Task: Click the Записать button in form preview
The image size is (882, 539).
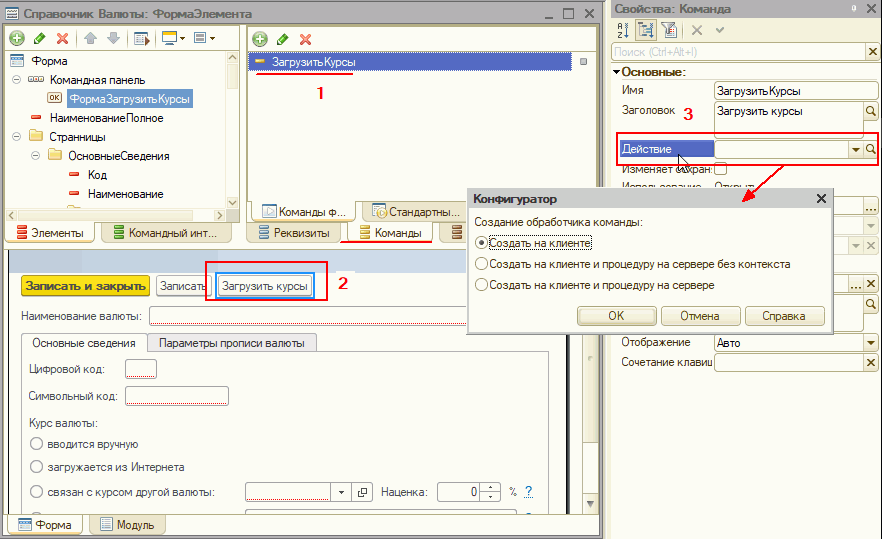Action: tap(182, 286)
